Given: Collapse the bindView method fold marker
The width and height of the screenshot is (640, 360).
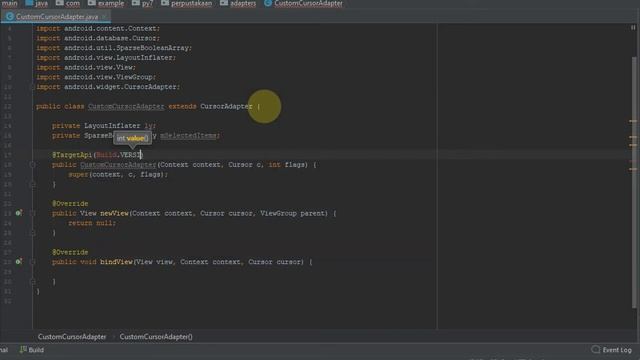Looking at the screenshot, I should pyautogui.click(x=33, y=262).
